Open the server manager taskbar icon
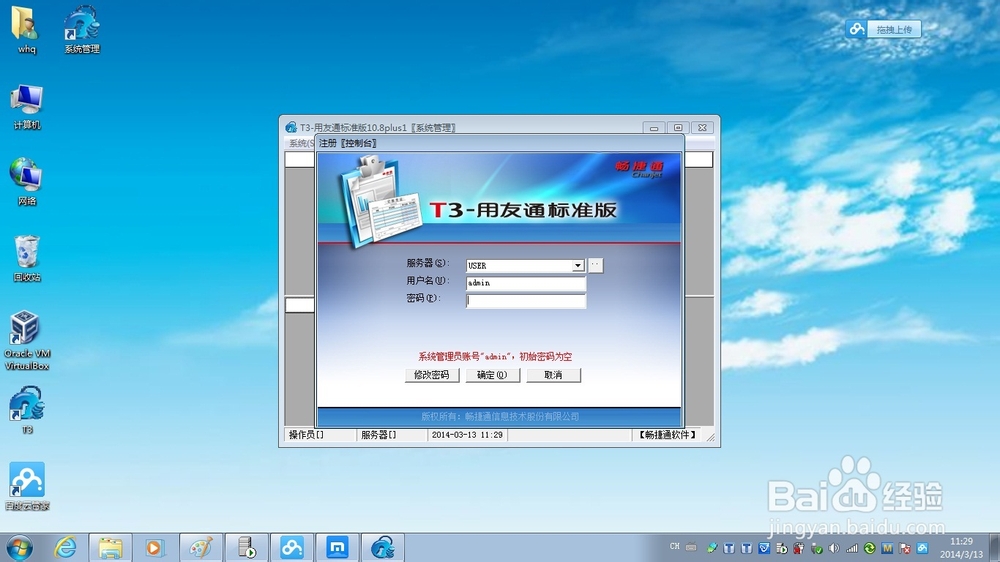Screen dimensions: 1000x562 (247, 548)
